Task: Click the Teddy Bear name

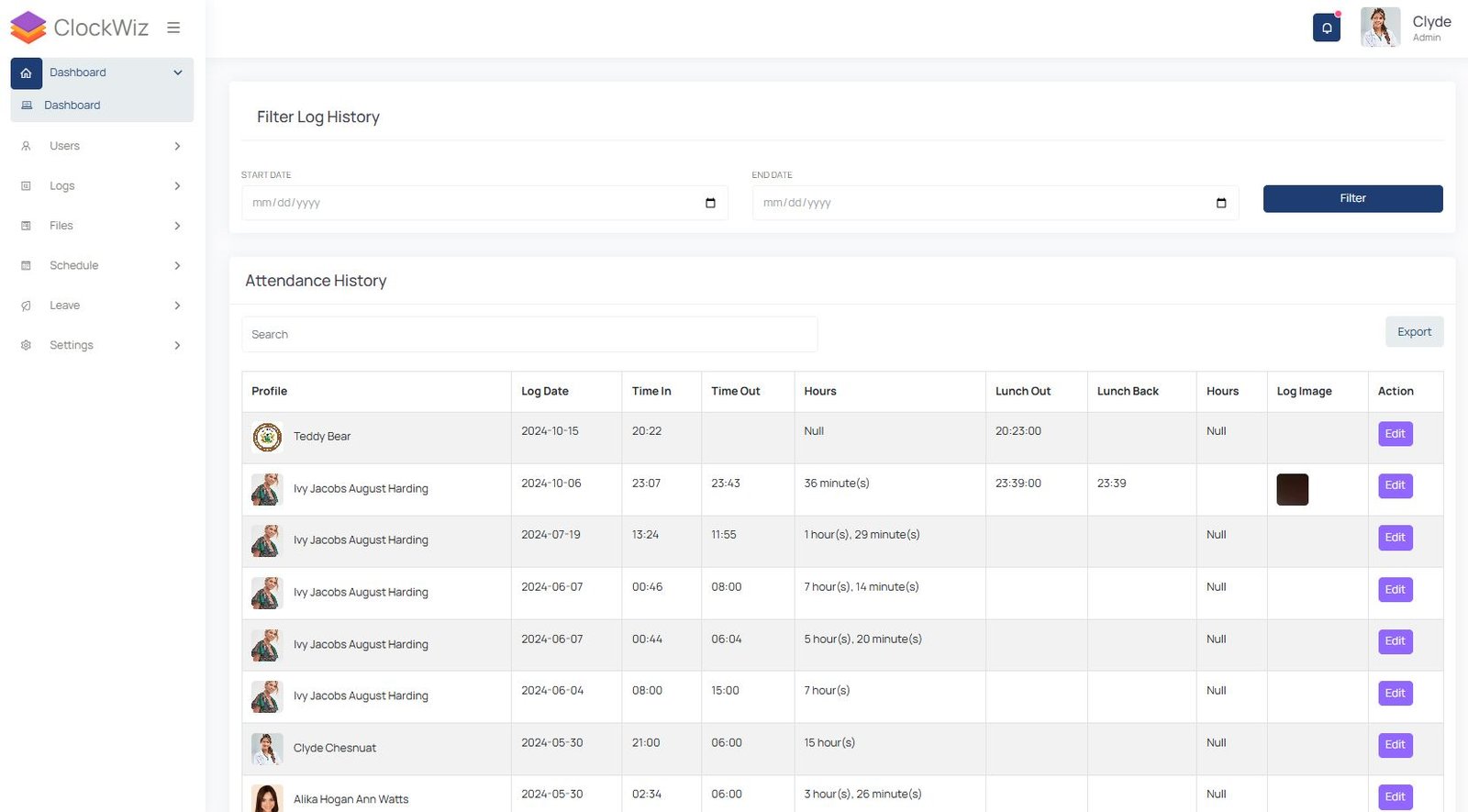Action: [322, 437]
